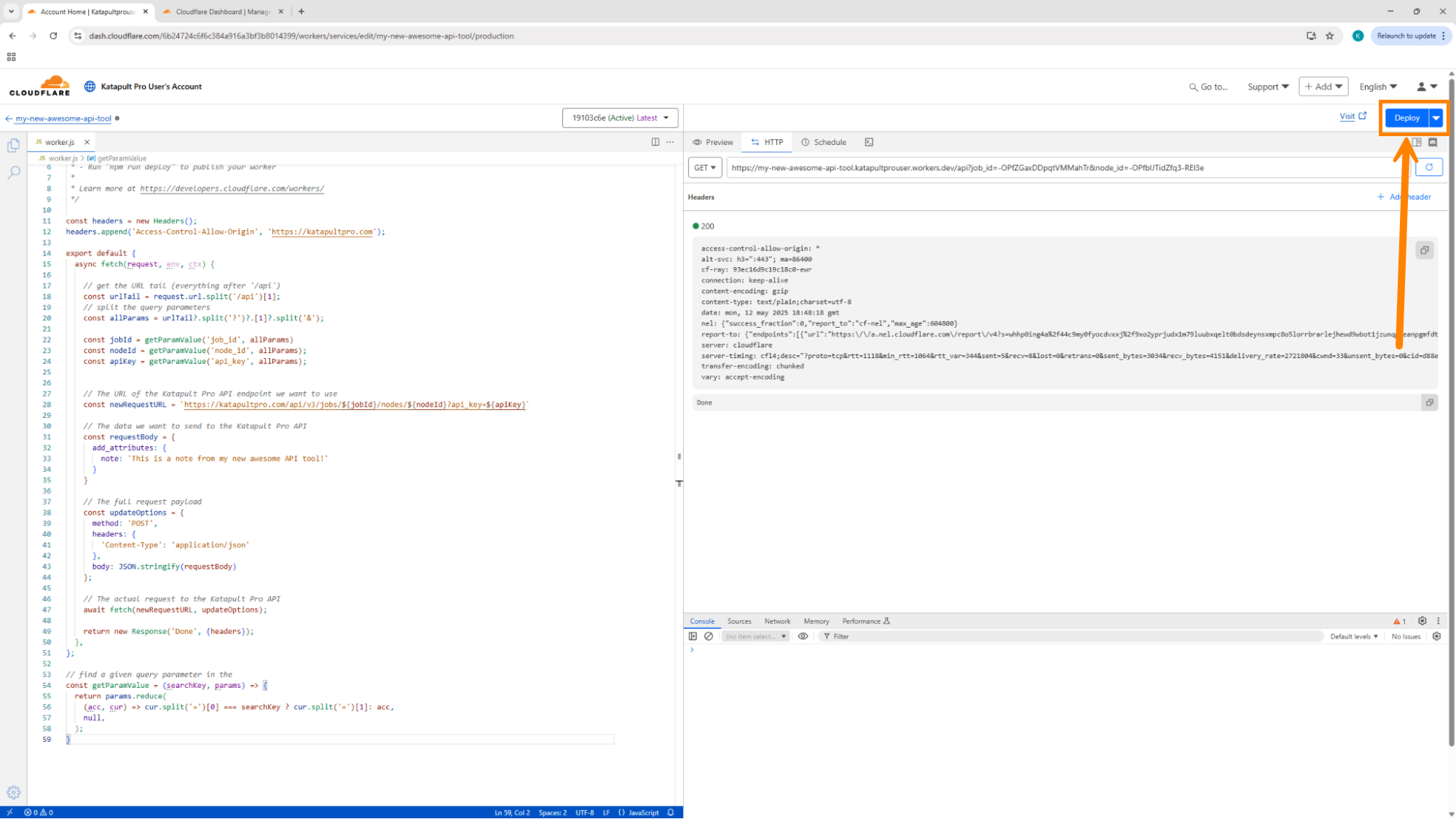Toggle the live expression eye icon
This screenshot has height=819, width=1456.
[x=803, y=636]
